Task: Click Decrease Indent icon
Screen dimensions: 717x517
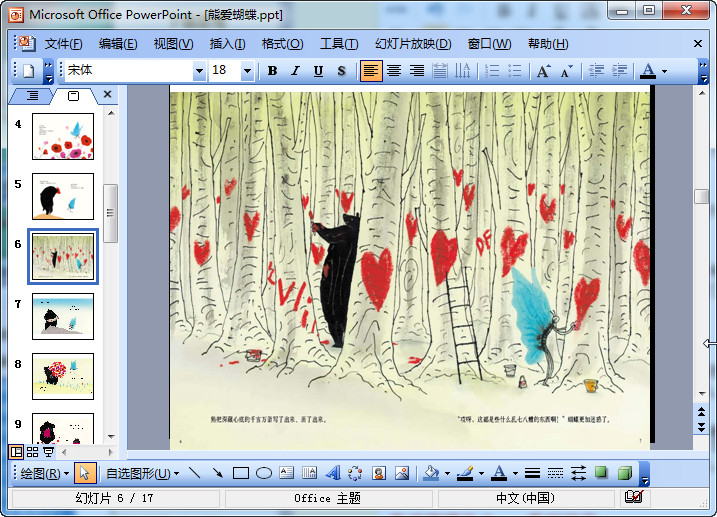Action: click(x=596, y=71)
